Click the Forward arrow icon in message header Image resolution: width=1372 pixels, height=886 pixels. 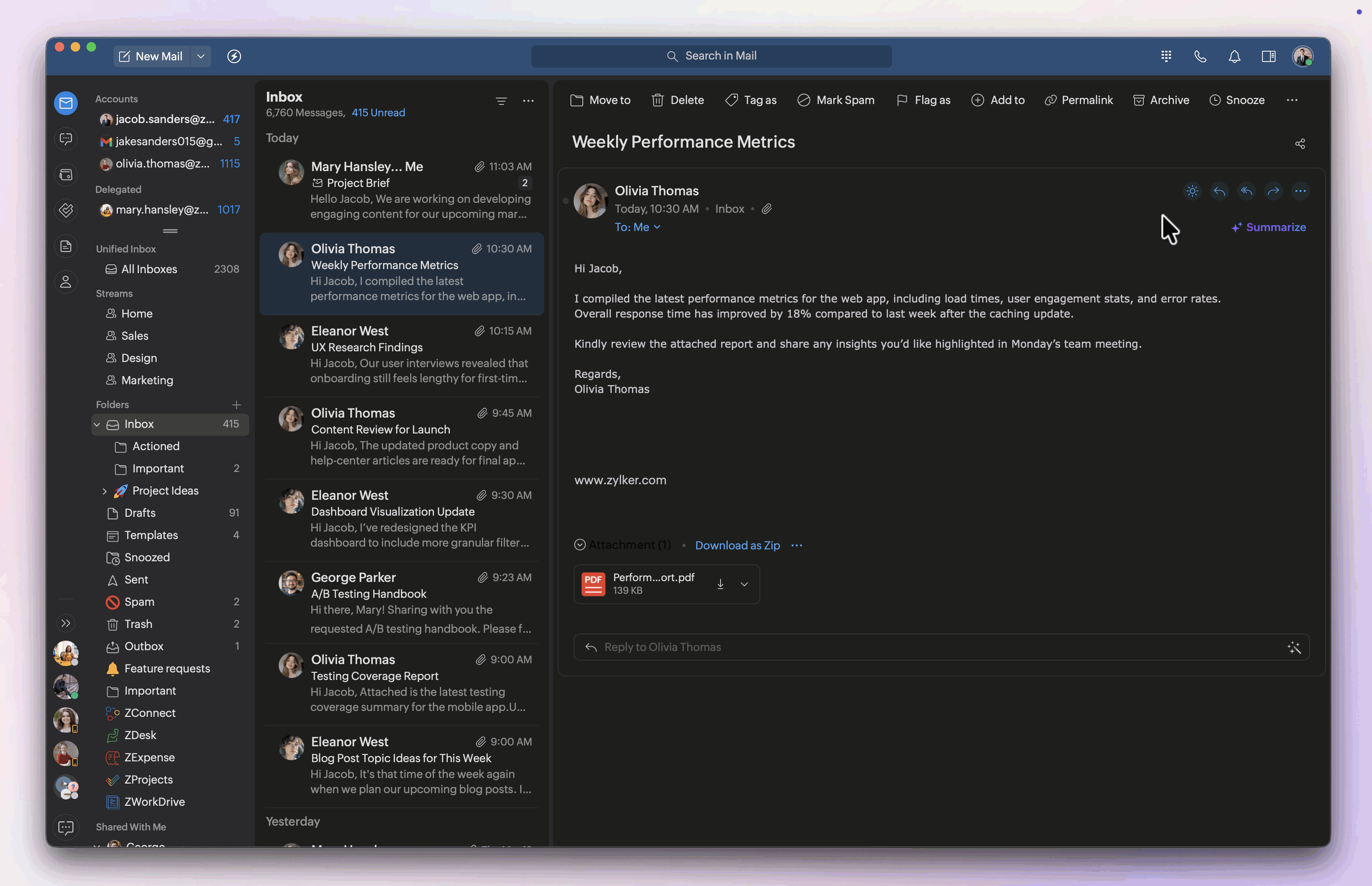(1273, 191)
